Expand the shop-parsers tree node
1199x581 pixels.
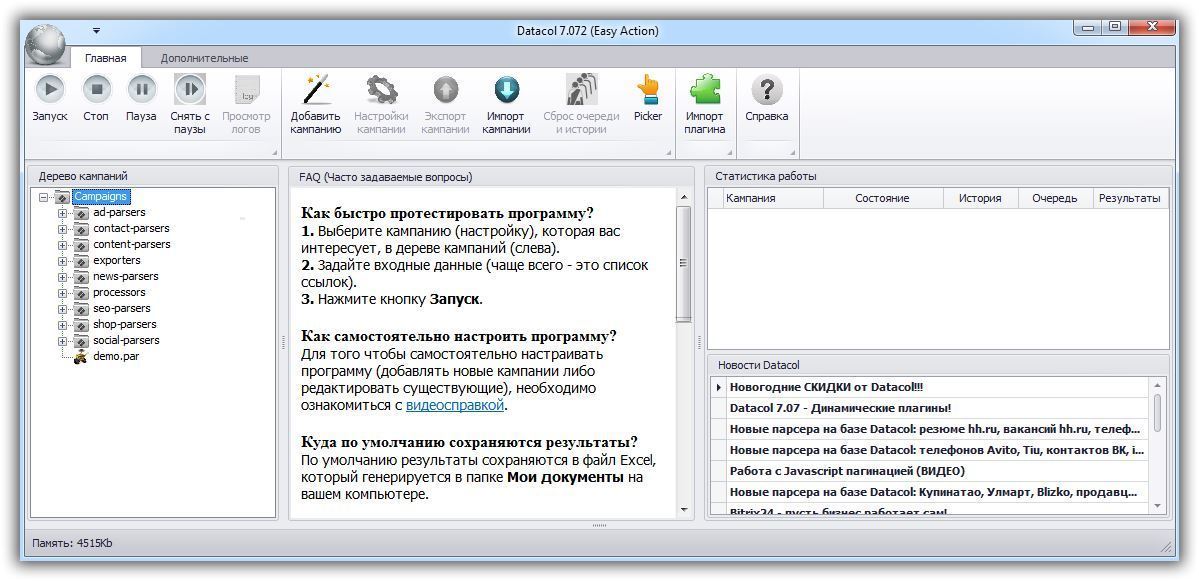[63, 325]
